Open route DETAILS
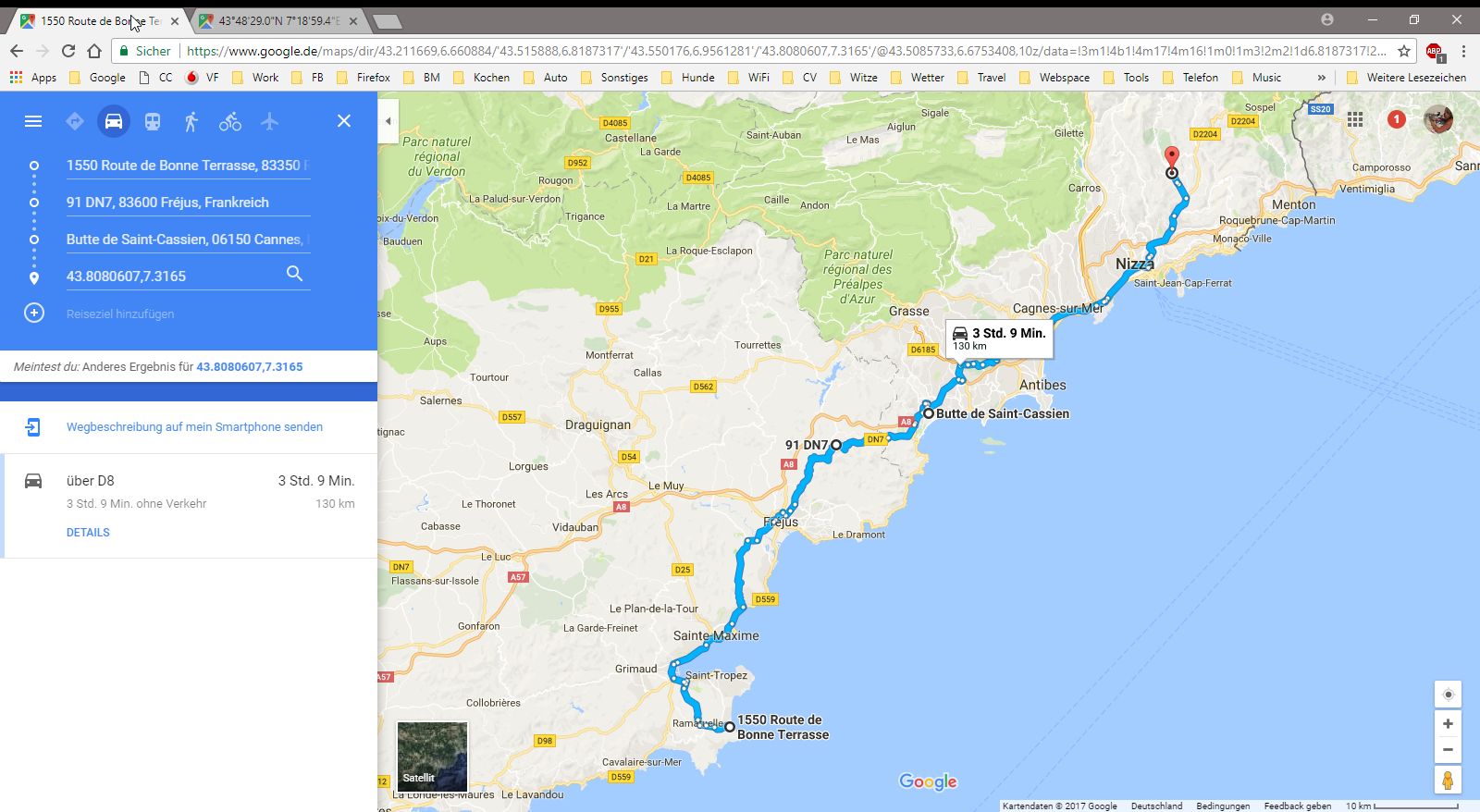The width and height of the screenshot is (1480, 812). point(88,532)
